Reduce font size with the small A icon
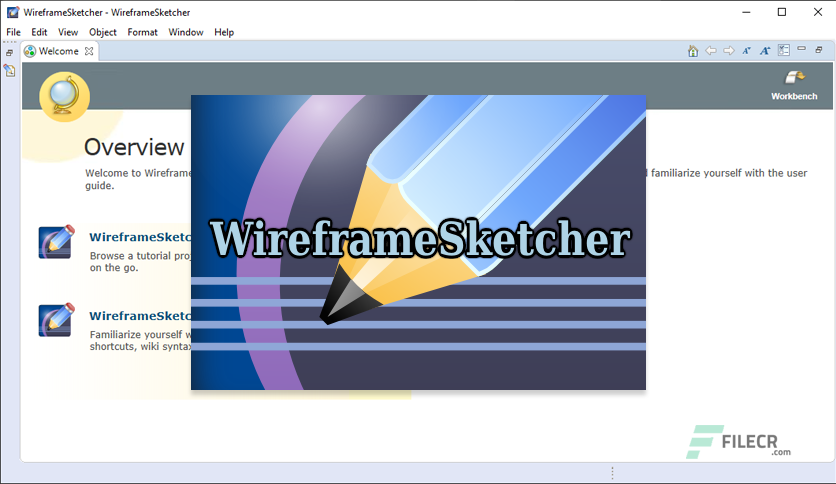Image resolution: width=836 pixels, height=484 pixels. pyautogui.click(x=746, y=51)
